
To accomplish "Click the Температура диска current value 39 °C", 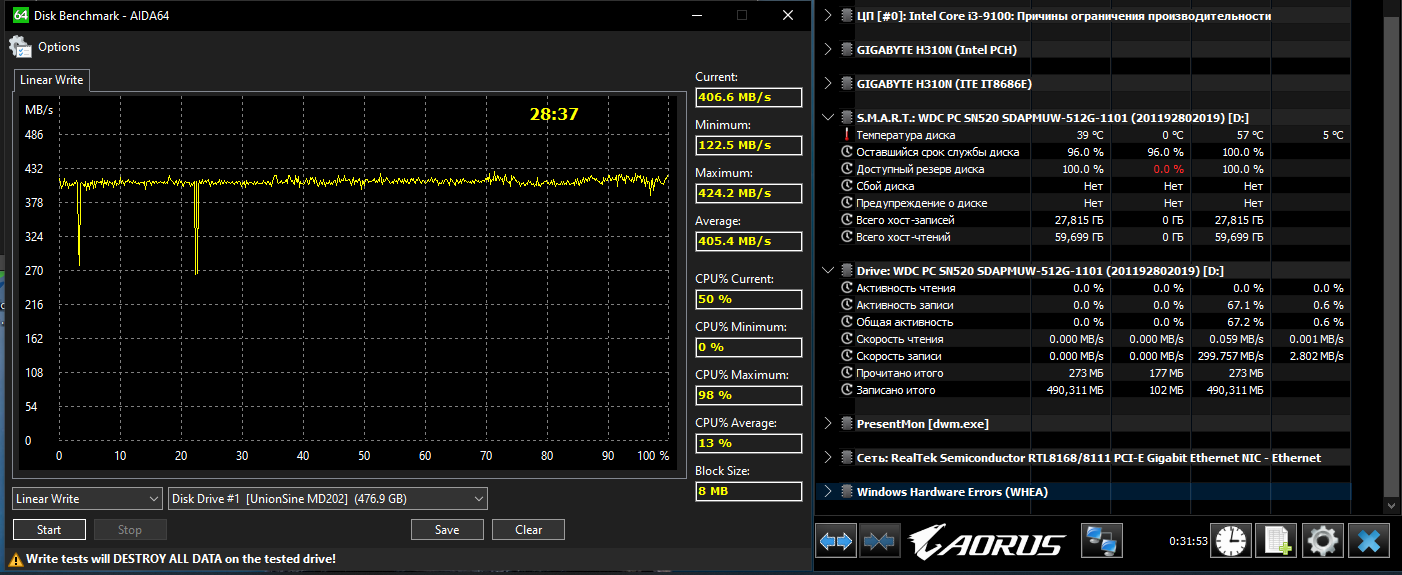I will [1090, 135].
